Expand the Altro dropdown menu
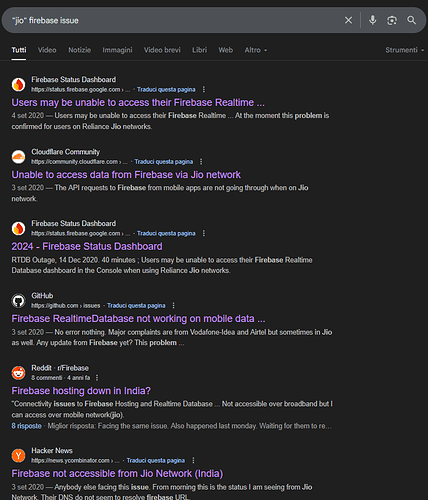The width and height of the screenshot is (428, 500). [256, 50]
